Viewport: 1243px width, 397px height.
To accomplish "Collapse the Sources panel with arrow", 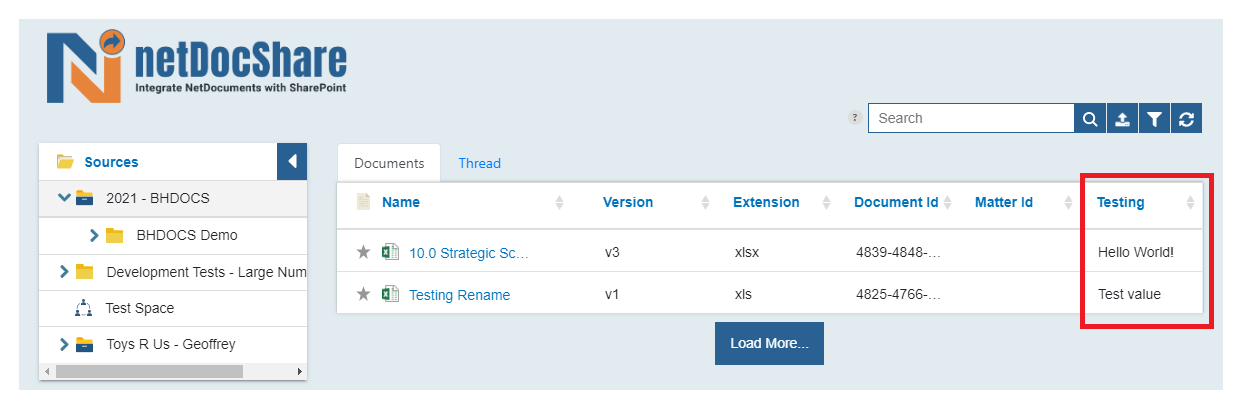I will tap(292, 161).
